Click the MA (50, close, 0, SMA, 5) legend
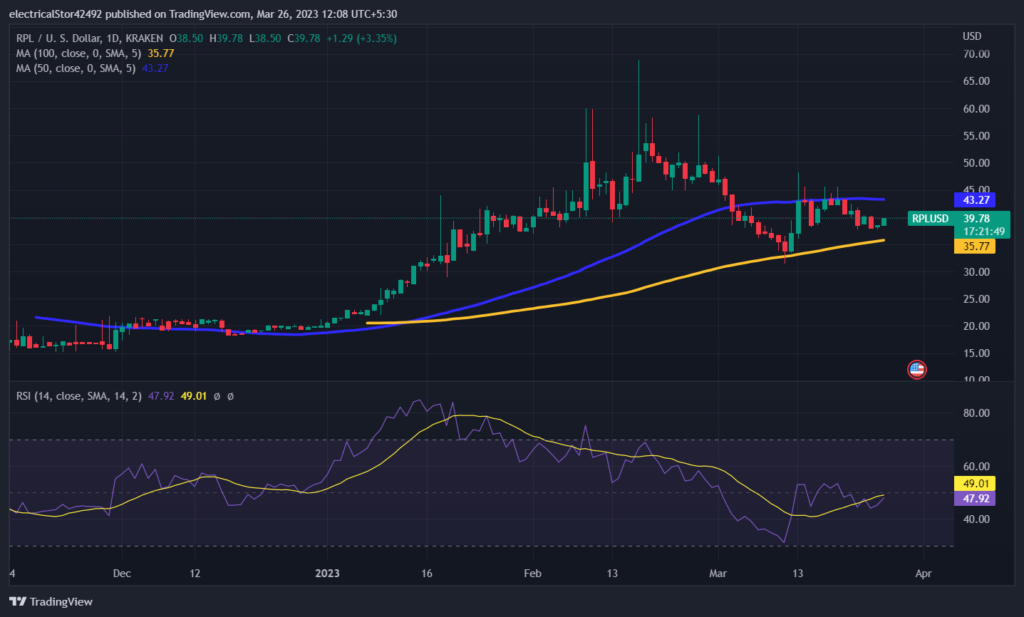 pyautogui.click(x=76, y=69)
